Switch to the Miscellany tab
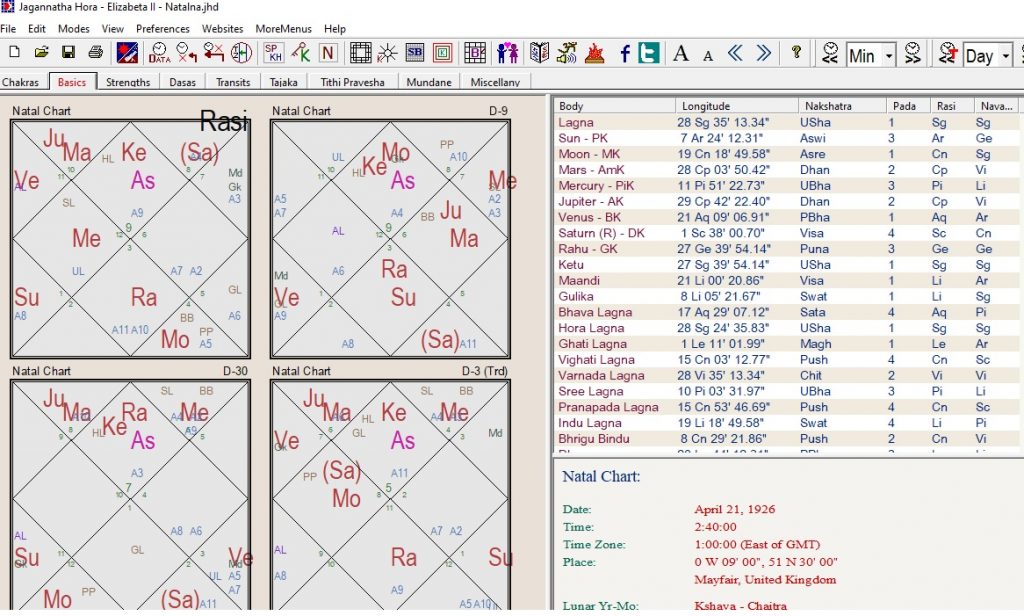This screenshot has height=616, width=1024. [x=495, y=82]
